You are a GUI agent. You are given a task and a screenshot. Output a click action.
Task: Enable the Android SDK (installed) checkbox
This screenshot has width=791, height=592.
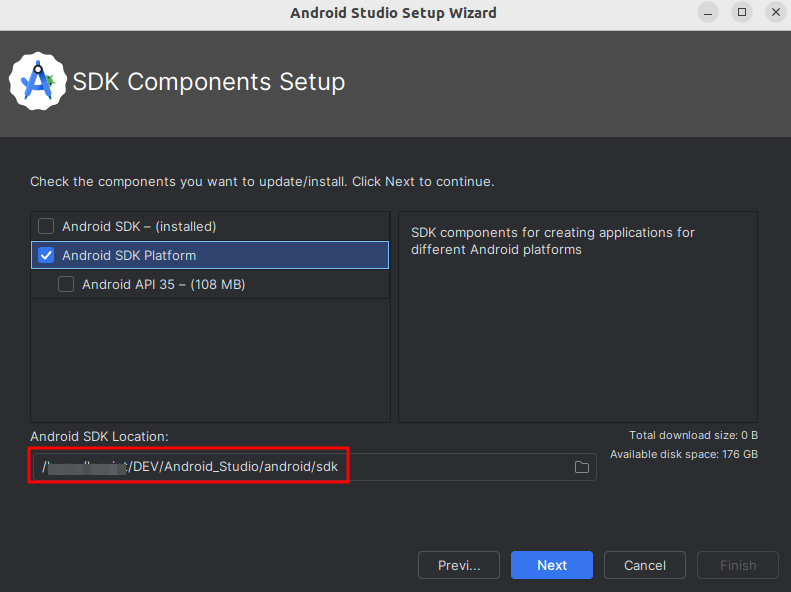tap(46, 226)
